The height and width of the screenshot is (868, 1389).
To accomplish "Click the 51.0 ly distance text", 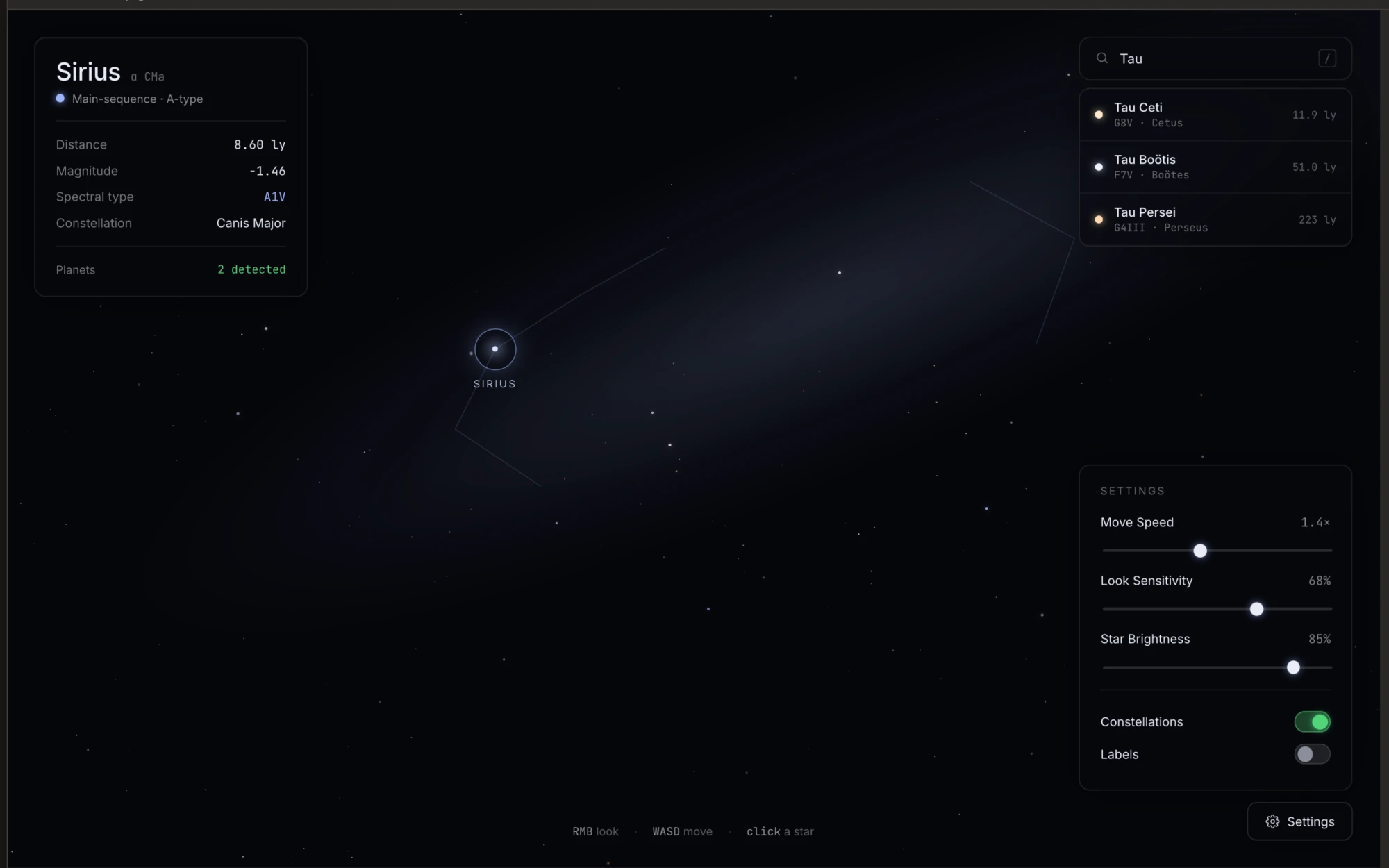I will click(x=1314, y=167).
